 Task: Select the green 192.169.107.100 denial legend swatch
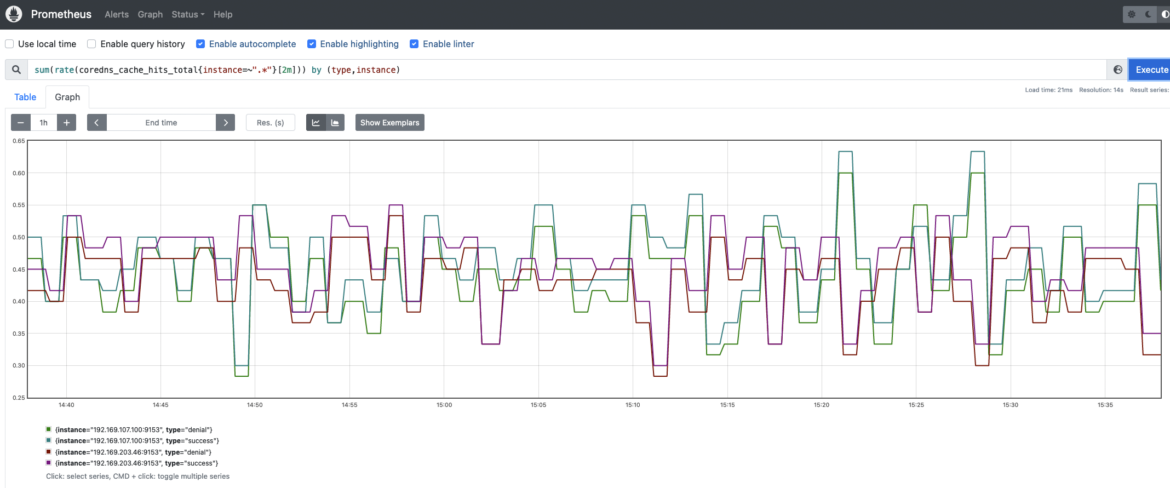[49, 430]
